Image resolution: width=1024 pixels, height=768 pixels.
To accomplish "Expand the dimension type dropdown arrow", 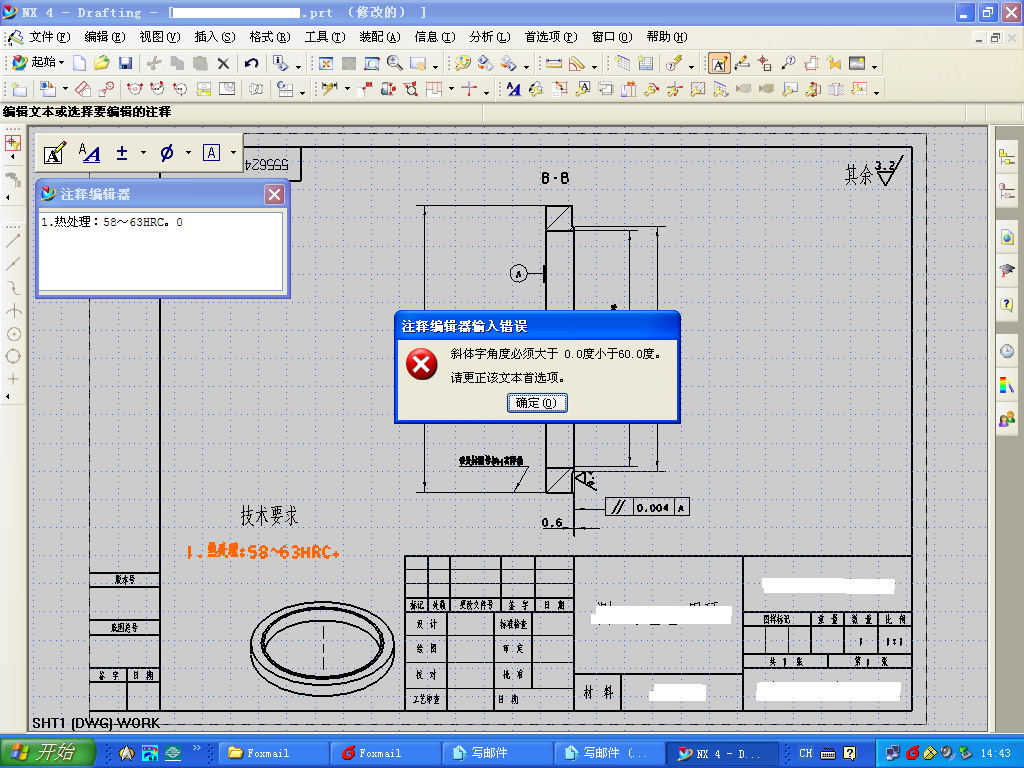I will click(347, 89).
